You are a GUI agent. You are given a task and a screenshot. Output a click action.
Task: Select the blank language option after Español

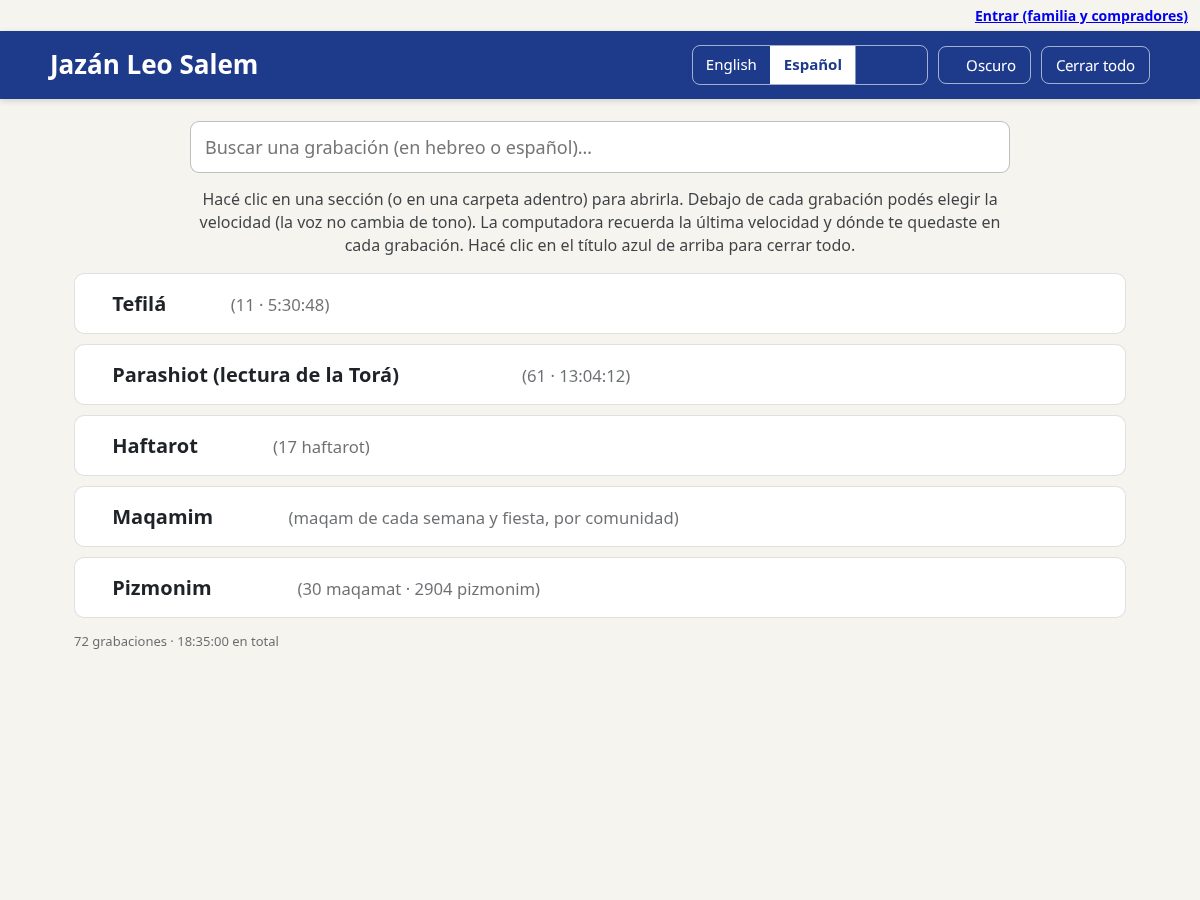[891, 65]
